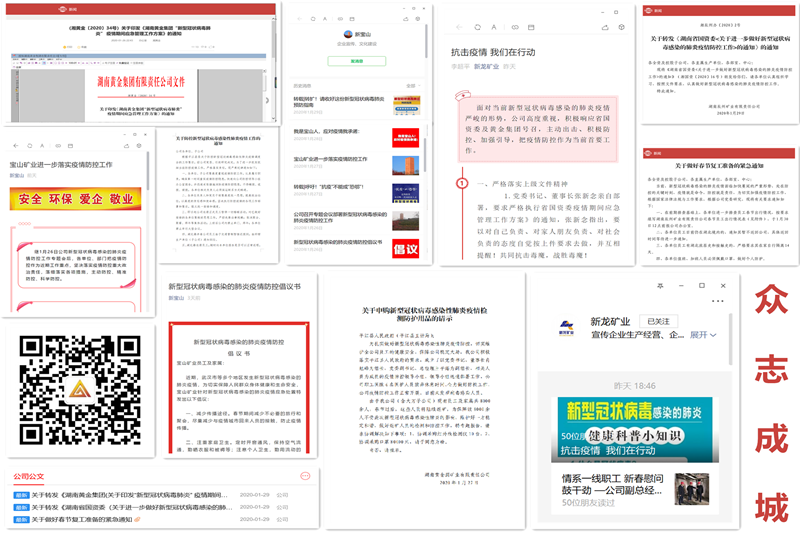
Task: Copy link of 抗击疫情 我们在行动 article
Action: [x=515, y=27]
